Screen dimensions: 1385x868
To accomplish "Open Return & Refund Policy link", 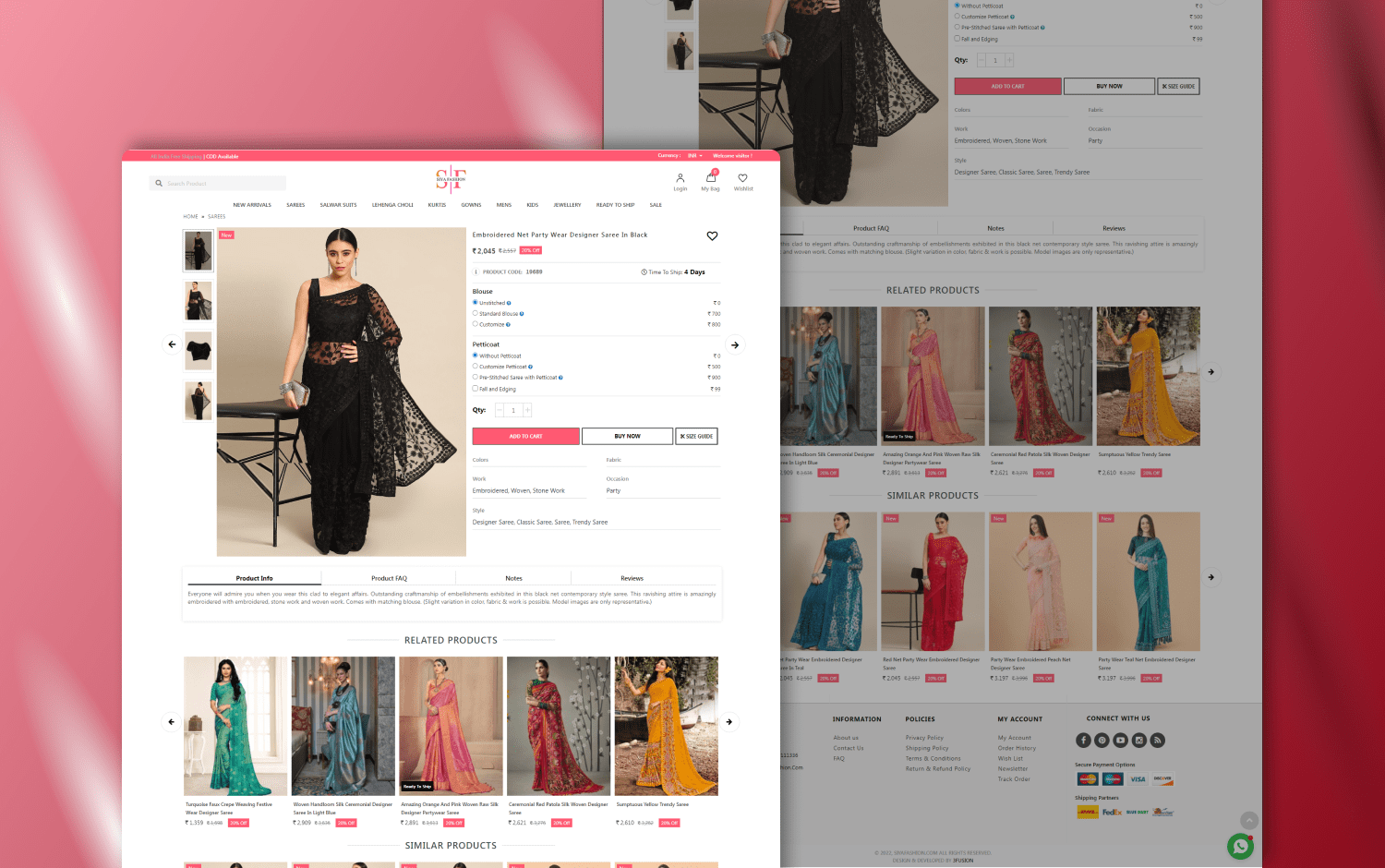I will (937, 769).
